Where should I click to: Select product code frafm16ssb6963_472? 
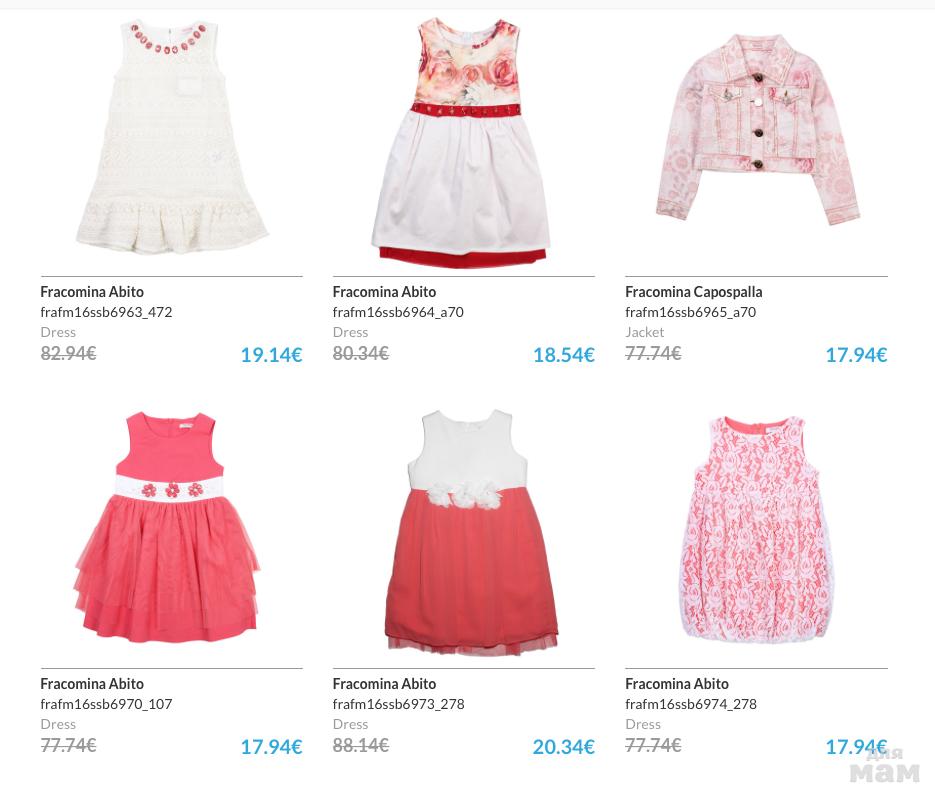(106, 312)
